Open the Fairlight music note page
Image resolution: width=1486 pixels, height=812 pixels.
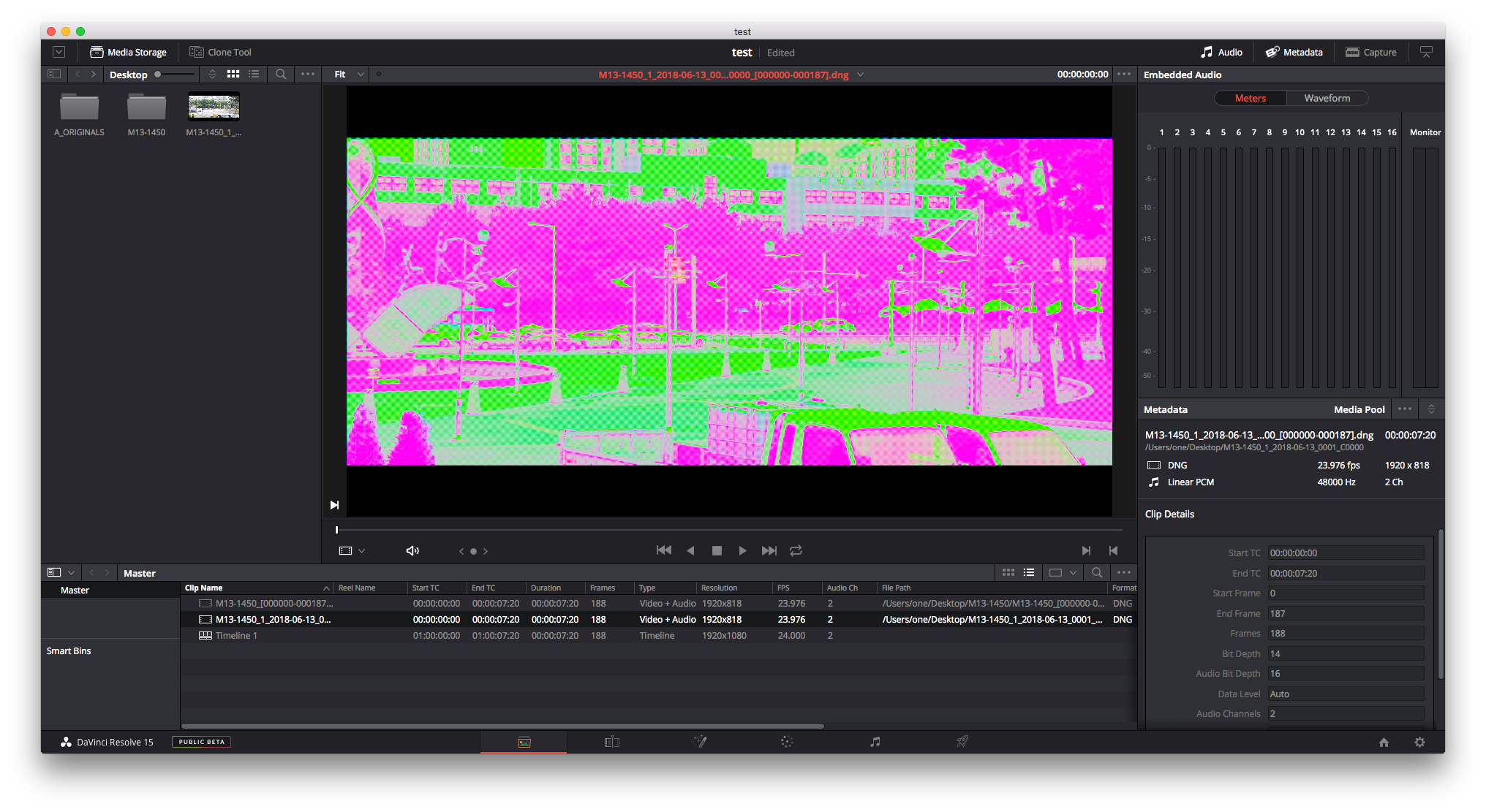[x=875, y=742]
